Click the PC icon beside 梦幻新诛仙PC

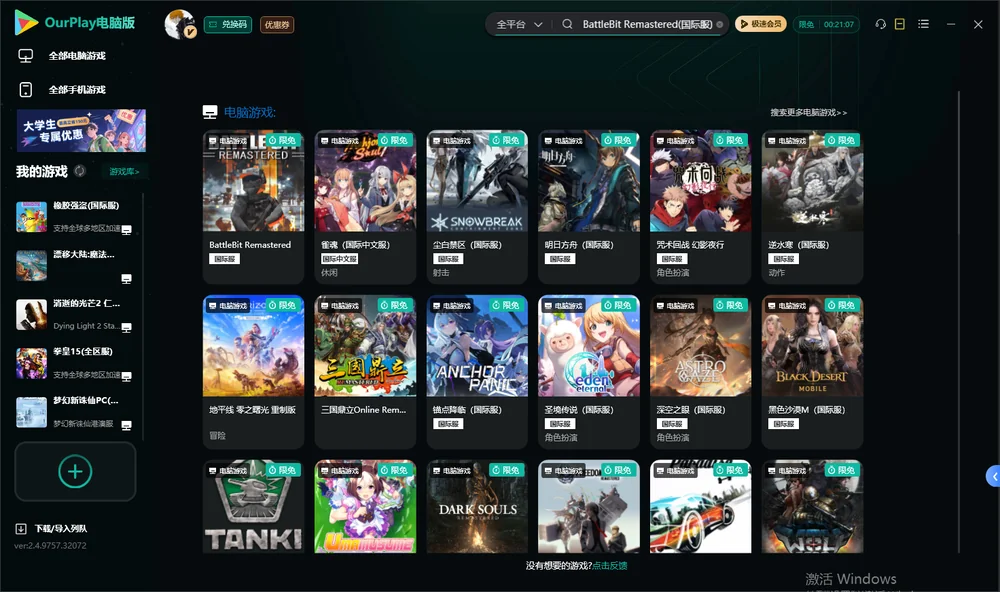tap(126, 426)
